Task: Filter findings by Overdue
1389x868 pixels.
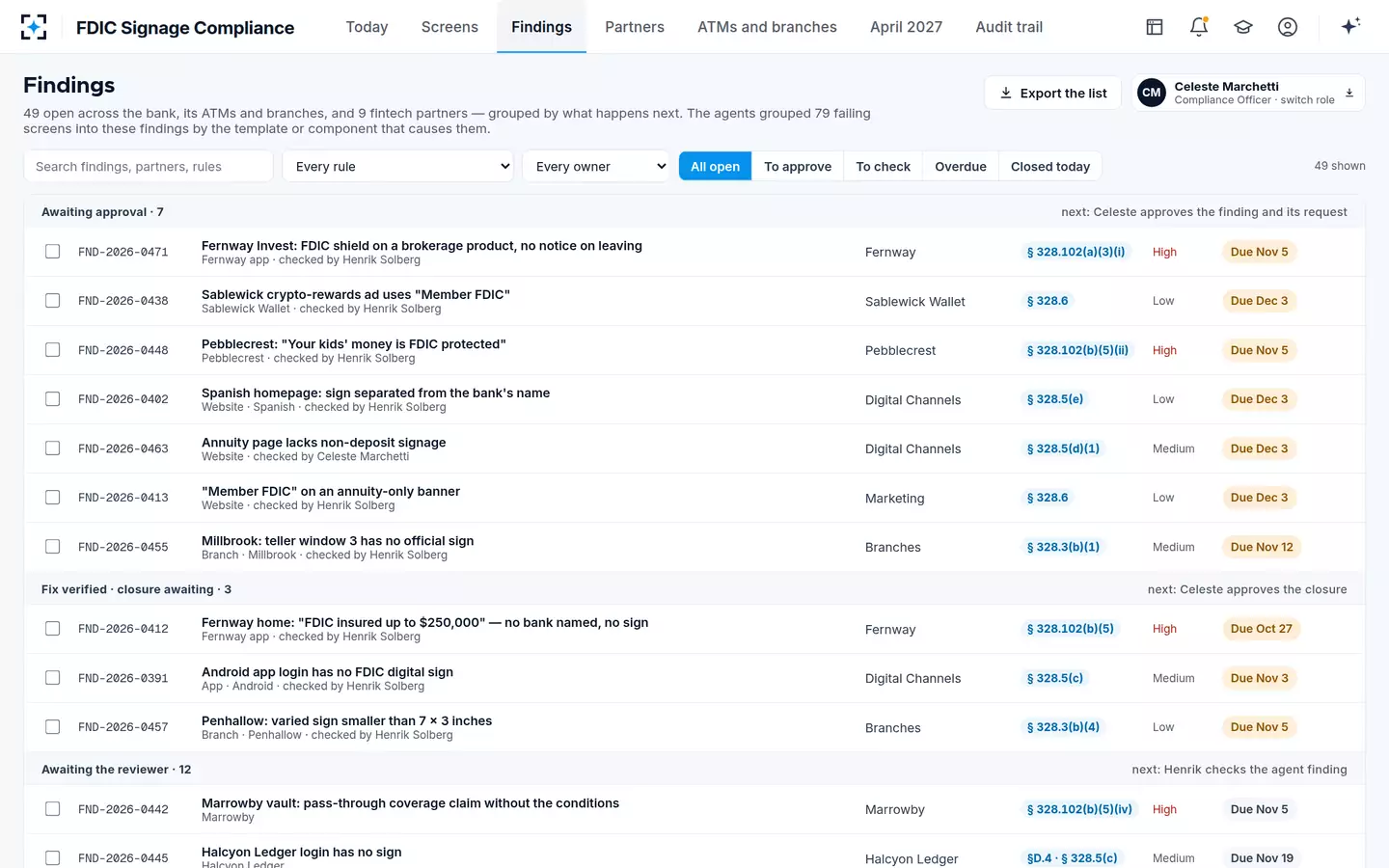Action: [961, 166]
